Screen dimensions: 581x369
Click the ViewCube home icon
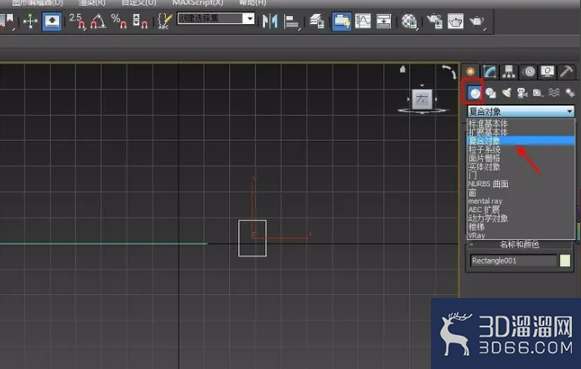pos(402,69)
